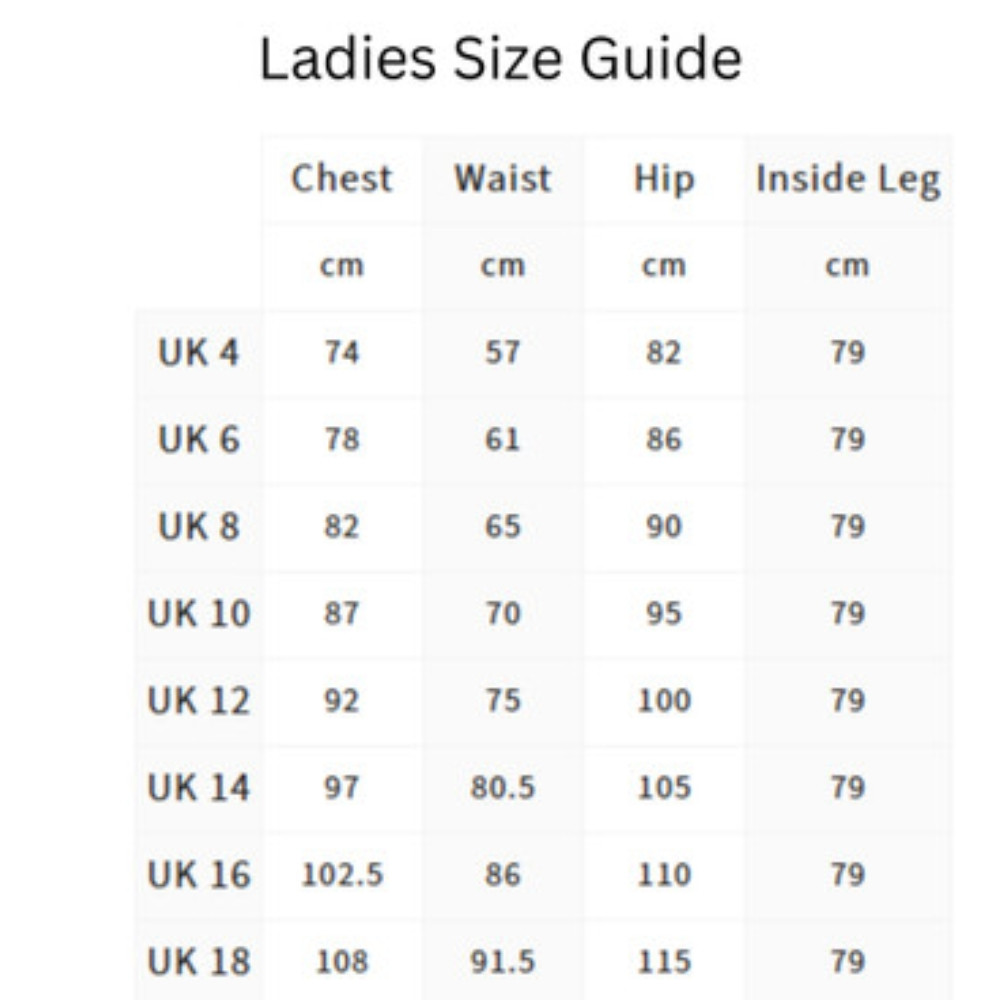This screenshot has height=1000, width=1000.
Task: Click the UK 10 row label
Action: 198,613
